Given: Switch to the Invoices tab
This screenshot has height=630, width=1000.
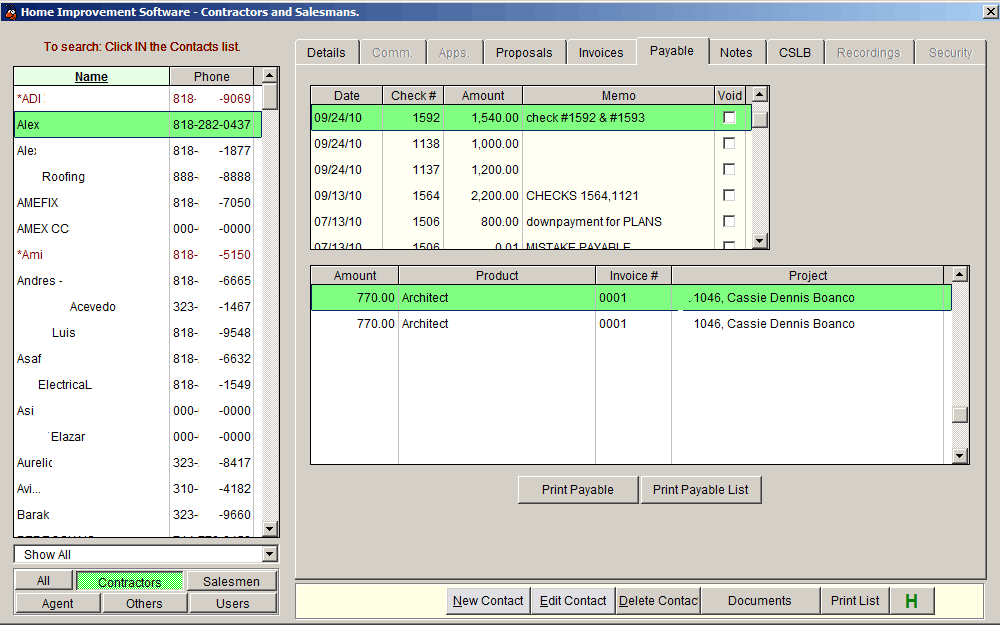Looking at the screenshot, I should coord(601,53).
